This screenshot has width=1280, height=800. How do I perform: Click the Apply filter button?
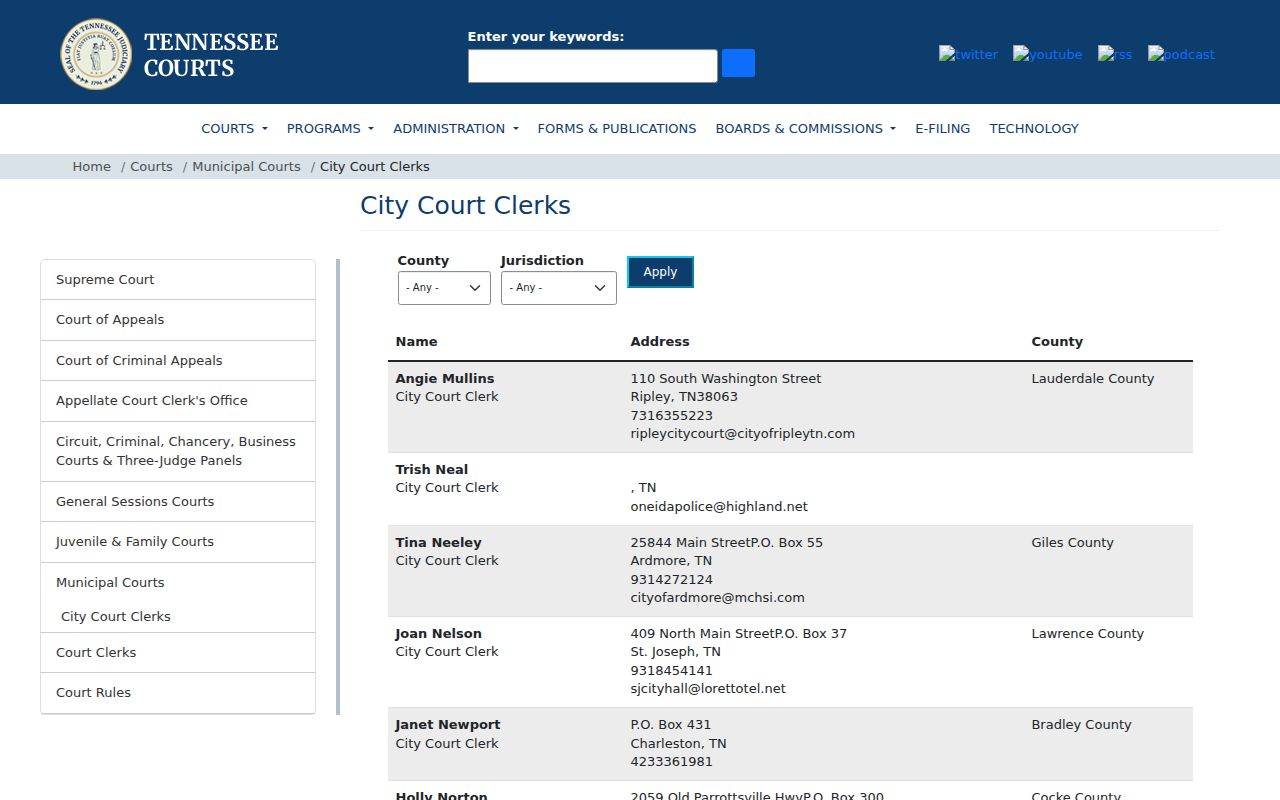click(x=660, y=272)
